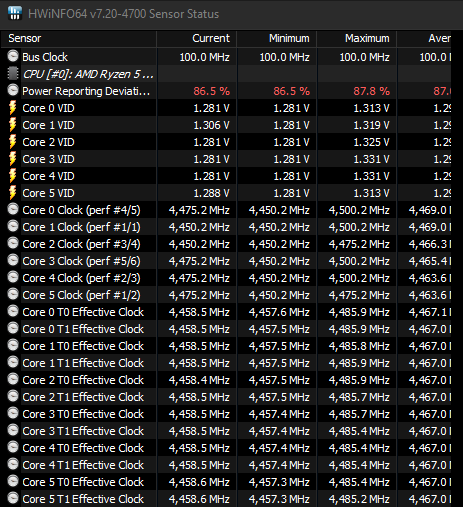
Task: Click Core 5 T1 Effective Clock maximum 4,485.2 MHz
Action: coord(359,499)
